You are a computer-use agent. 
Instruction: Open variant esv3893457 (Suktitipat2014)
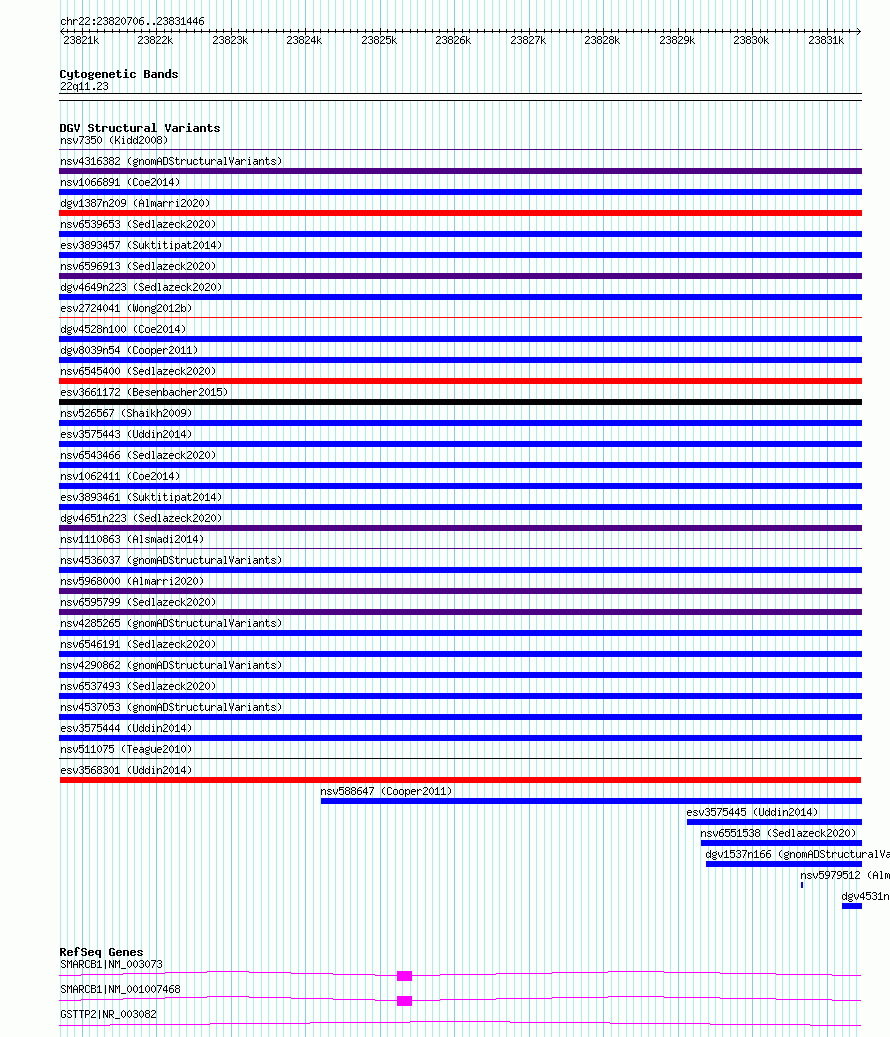(141, 245)
